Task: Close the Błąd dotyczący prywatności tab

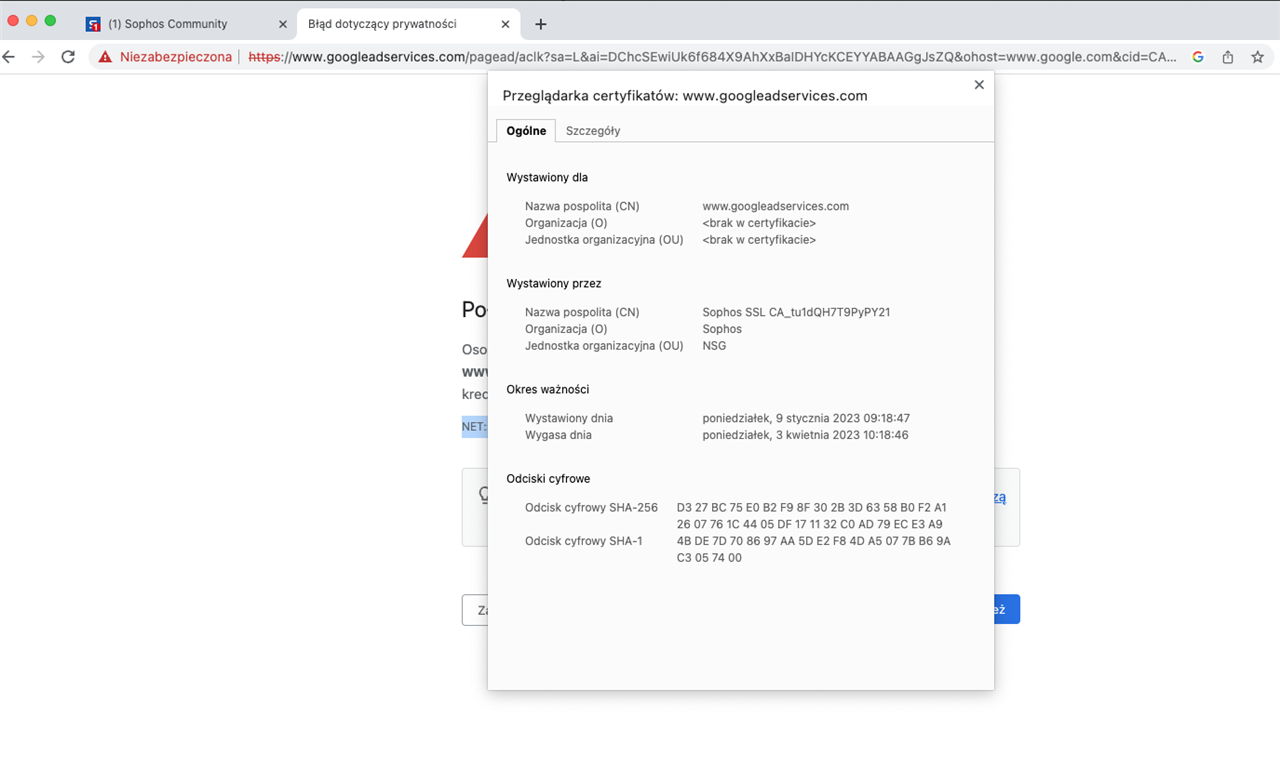Action: tap(506, 24)
